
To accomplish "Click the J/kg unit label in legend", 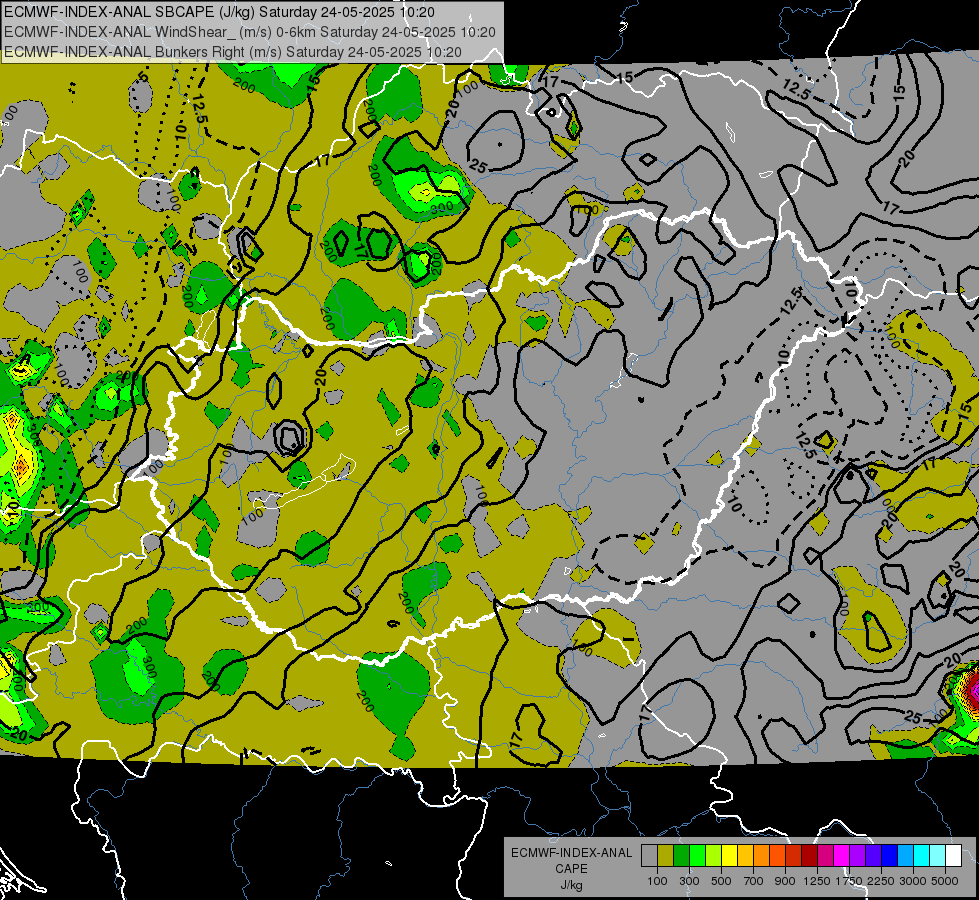I will pos(571,885).
